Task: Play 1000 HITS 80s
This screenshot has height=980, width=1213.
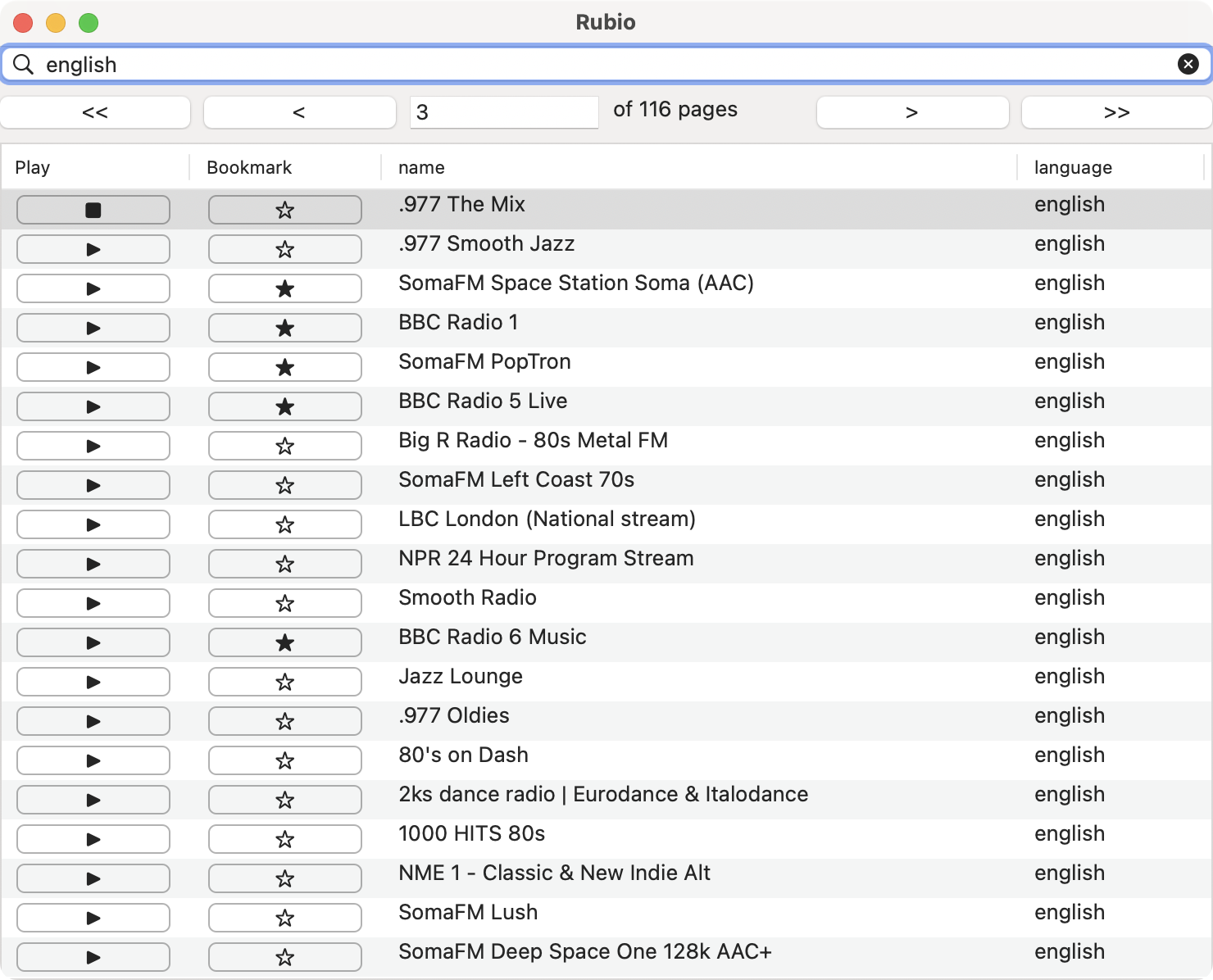Action: (93, 839)
